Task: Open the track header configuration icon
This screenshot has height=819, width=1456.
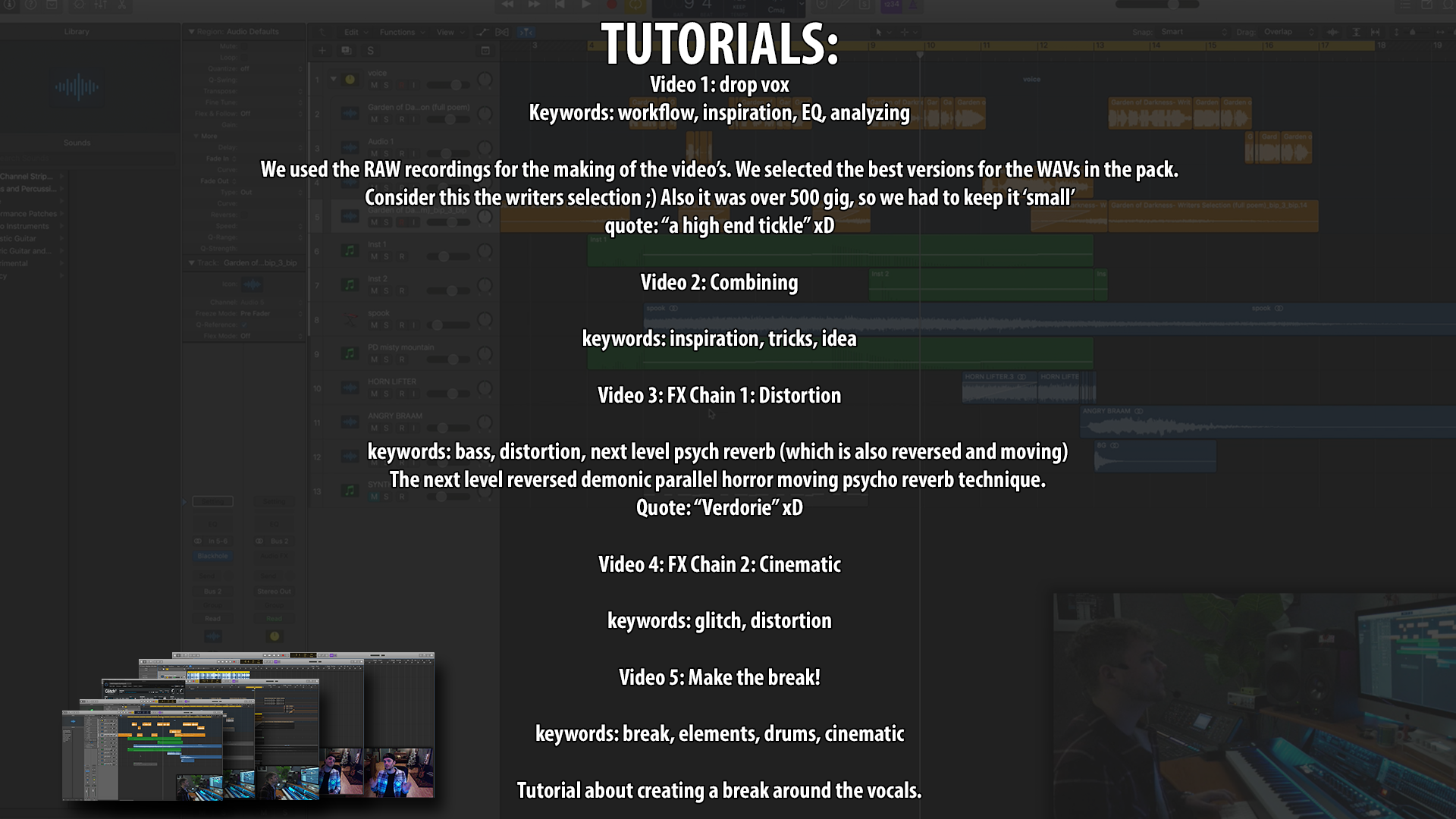Action: click(x=485, y=51)
